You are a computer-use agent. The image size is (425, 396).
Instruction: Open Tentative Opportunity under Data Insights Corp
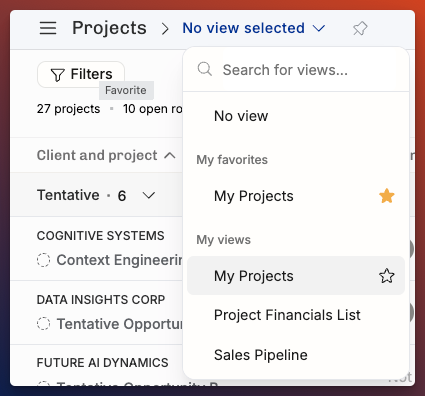(120, 324)
